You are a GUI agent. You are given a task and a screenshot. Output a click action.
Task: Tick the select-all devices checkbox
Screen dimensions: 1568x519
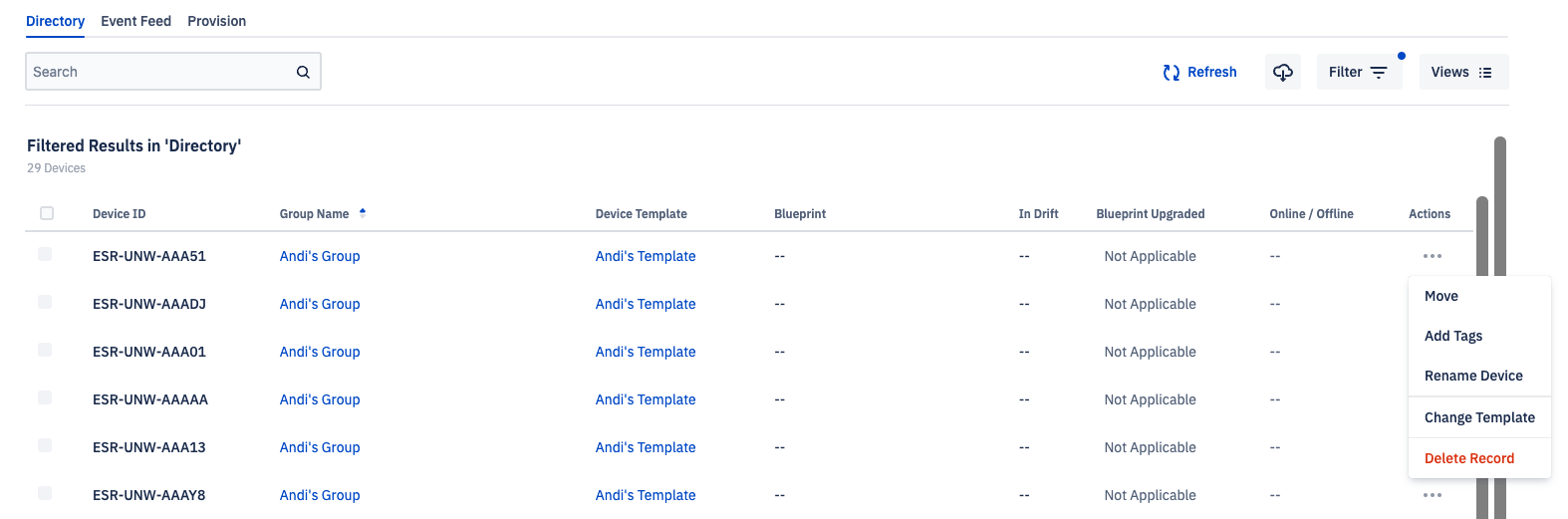point(47,213)
